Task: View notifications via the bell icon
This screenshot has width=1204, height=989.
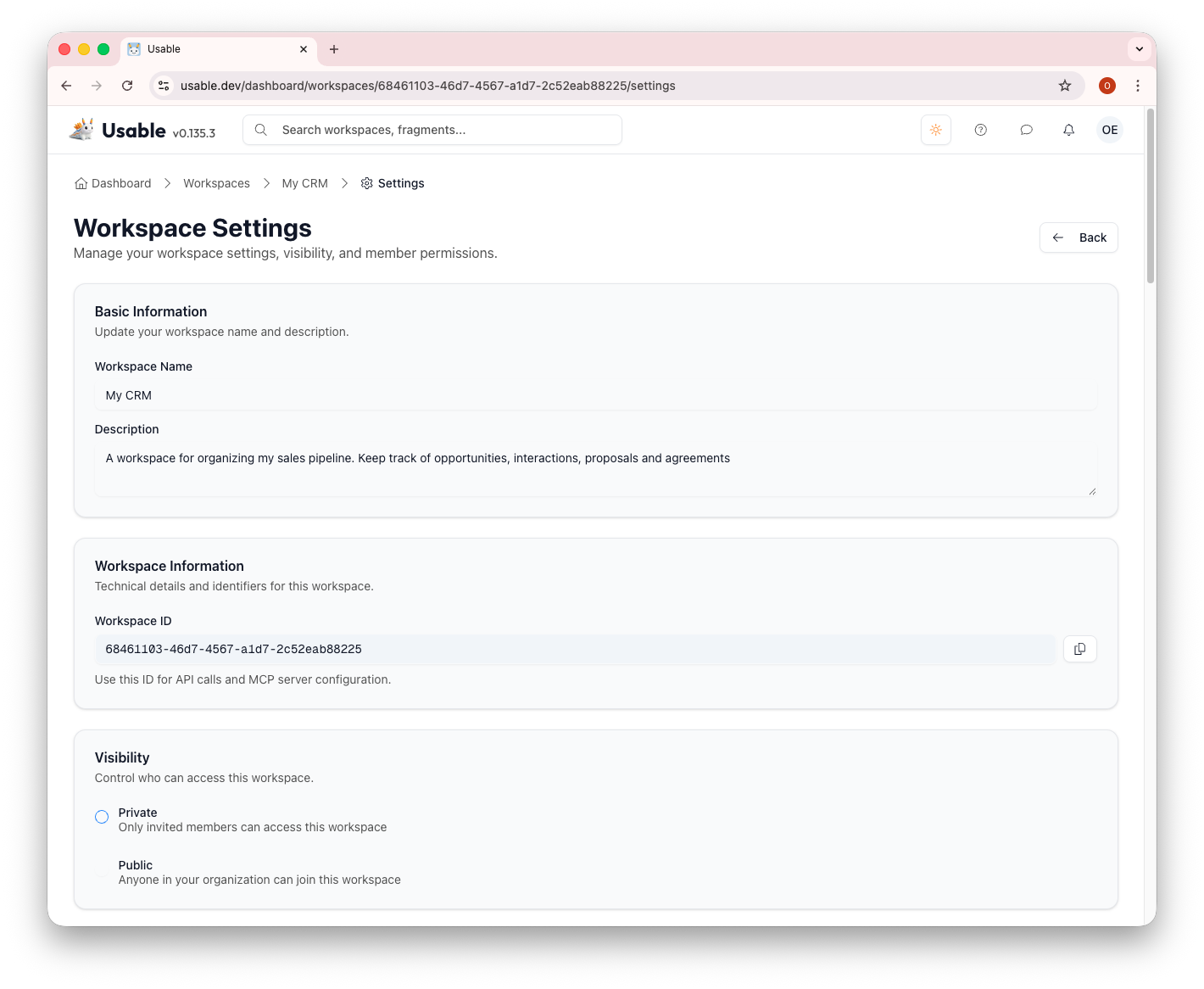Action: (1068, 130)
